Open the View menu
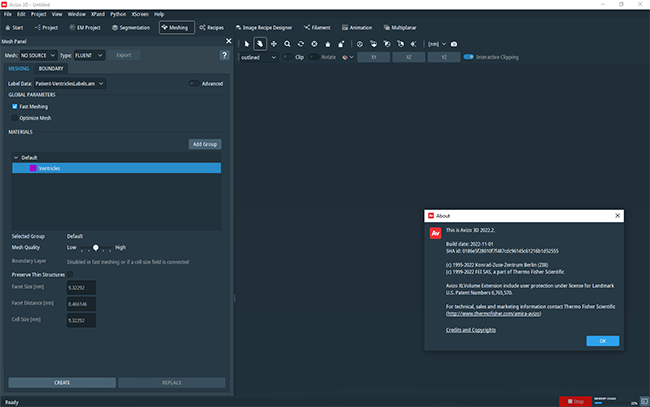This screenshot has height=407, width=650. pos(57,14)
